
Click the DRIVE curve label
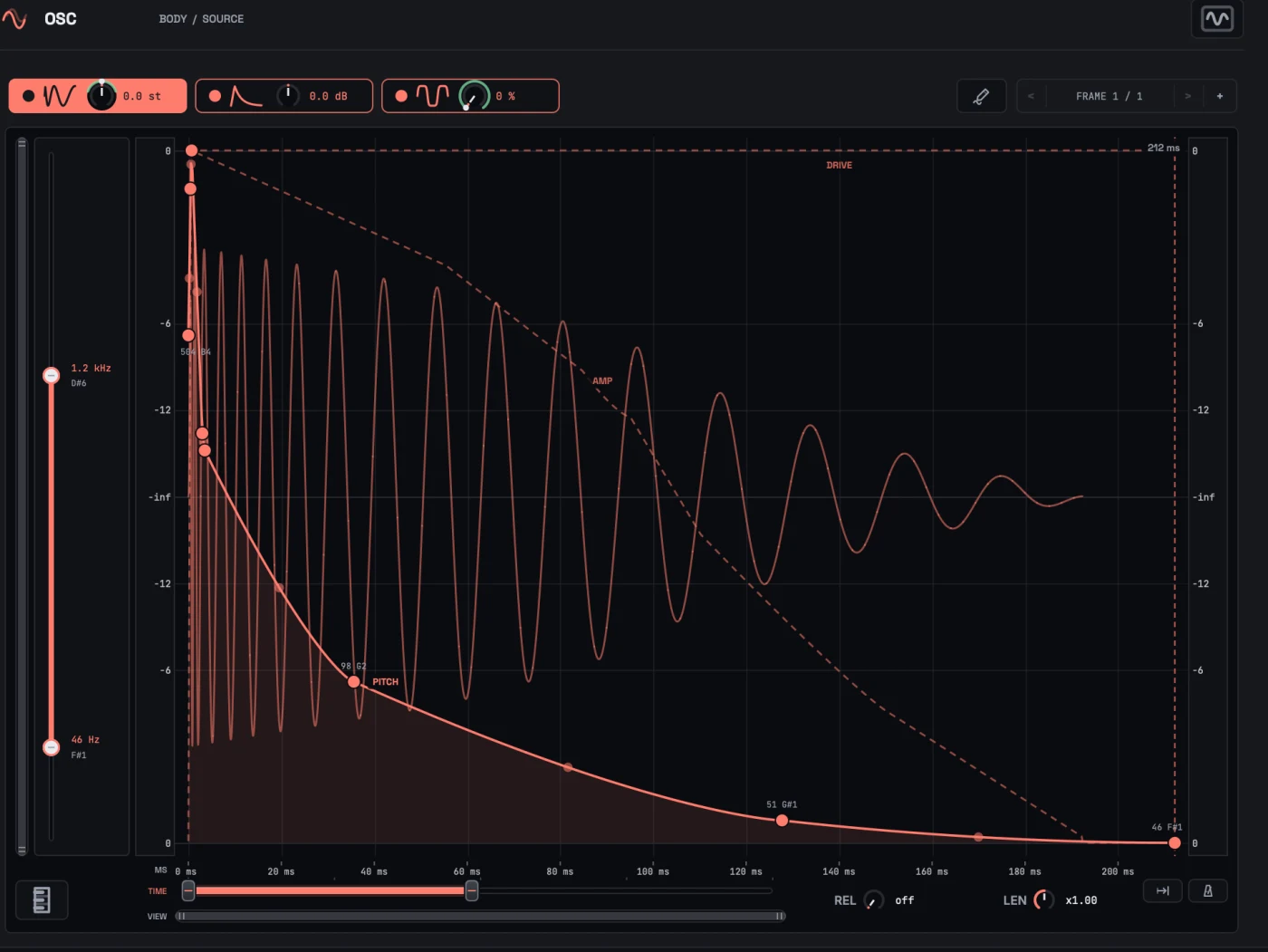coord(839,165)
